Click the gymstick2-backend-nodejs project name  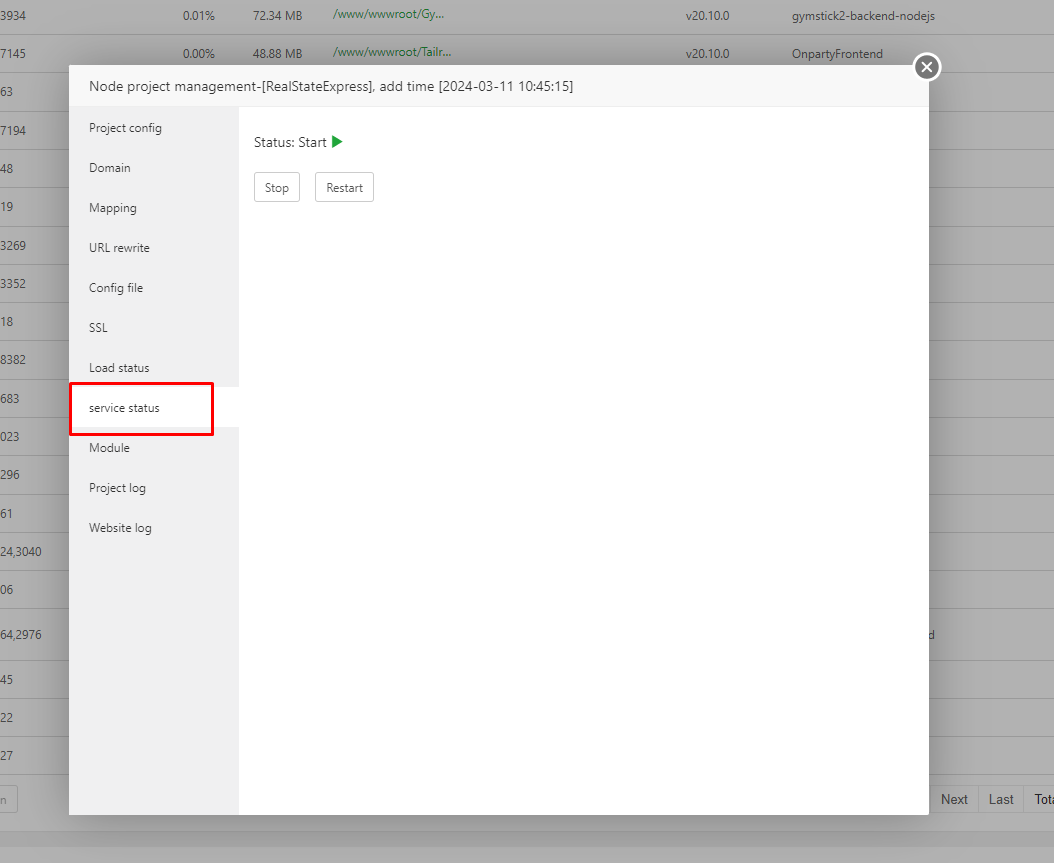click(863, 15)
